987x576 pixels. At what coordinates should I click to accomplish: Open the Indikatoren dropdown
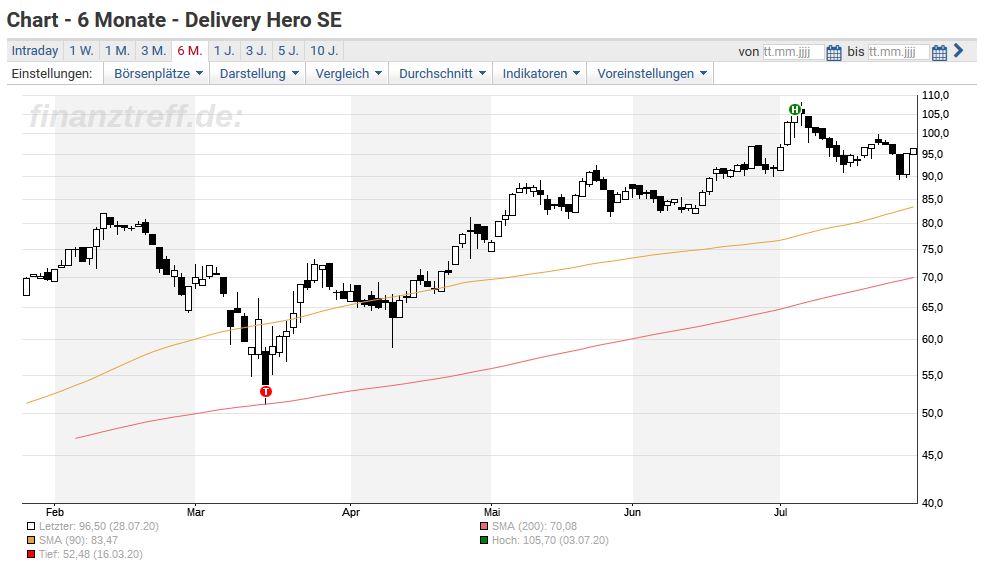click(x=540, y=73)
